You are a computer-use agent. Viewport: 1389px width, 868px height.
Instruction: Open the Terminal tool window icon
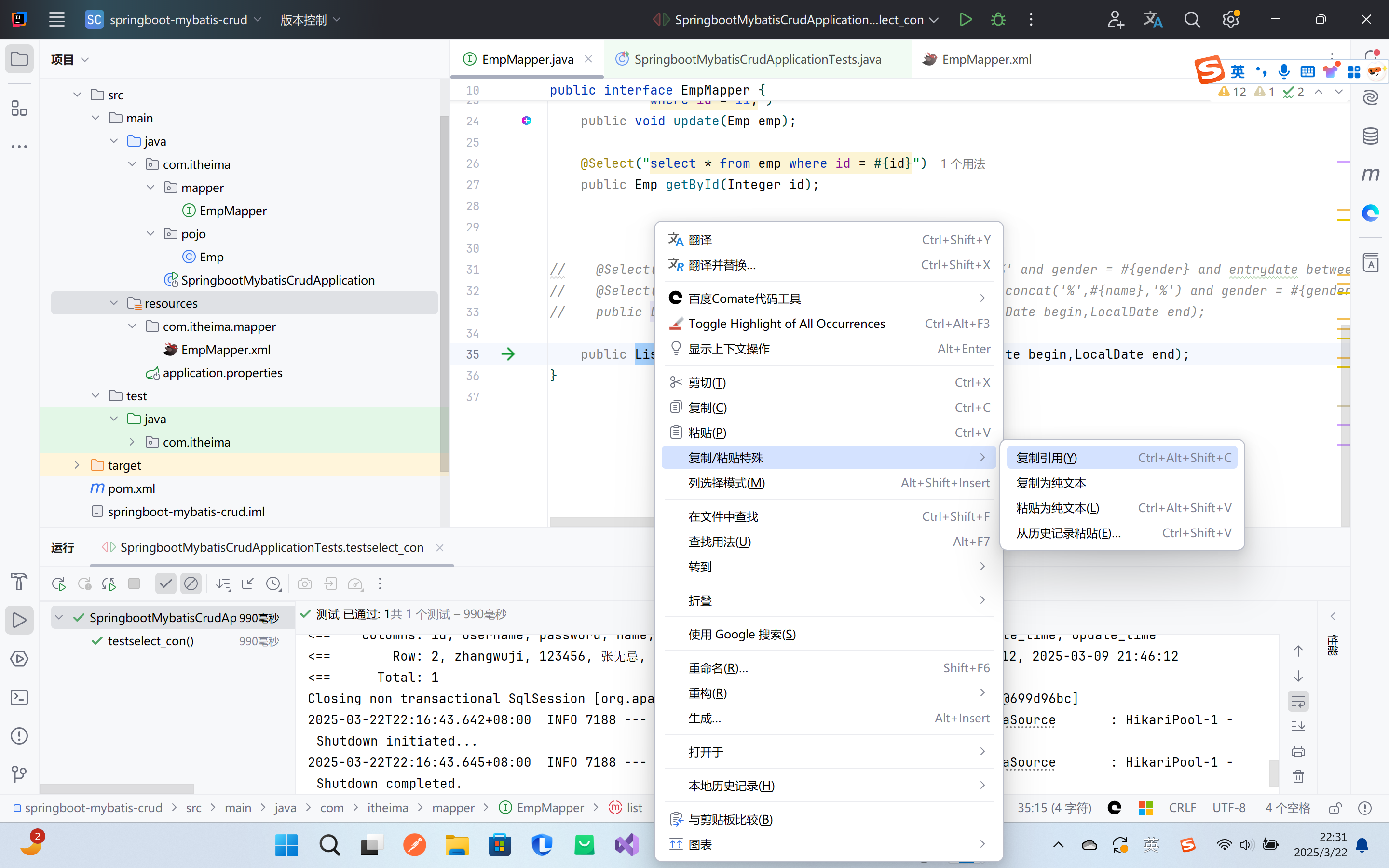(x=19, y=697)
